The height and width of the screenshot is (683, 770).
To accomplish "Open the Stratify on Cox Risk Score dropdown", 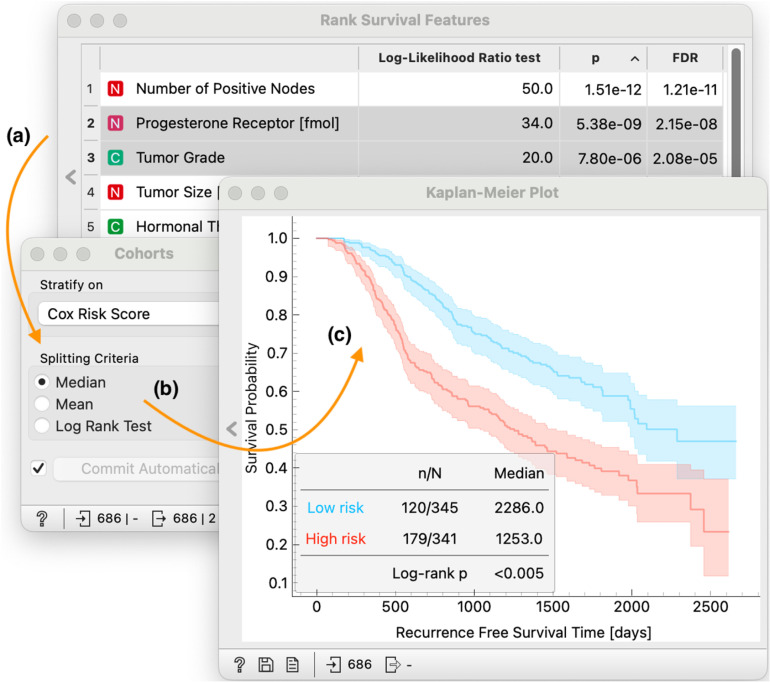I will coord(129,314).
